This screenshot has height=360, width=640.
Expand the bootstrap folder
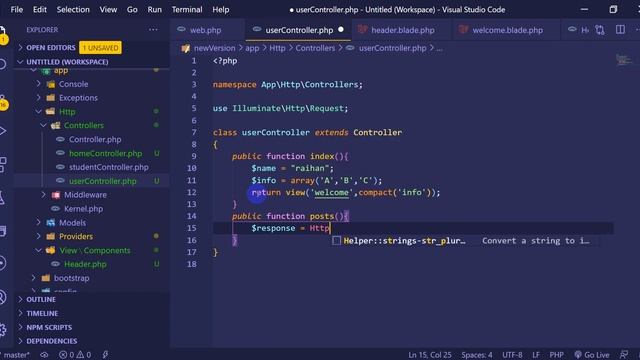(71, 278)
